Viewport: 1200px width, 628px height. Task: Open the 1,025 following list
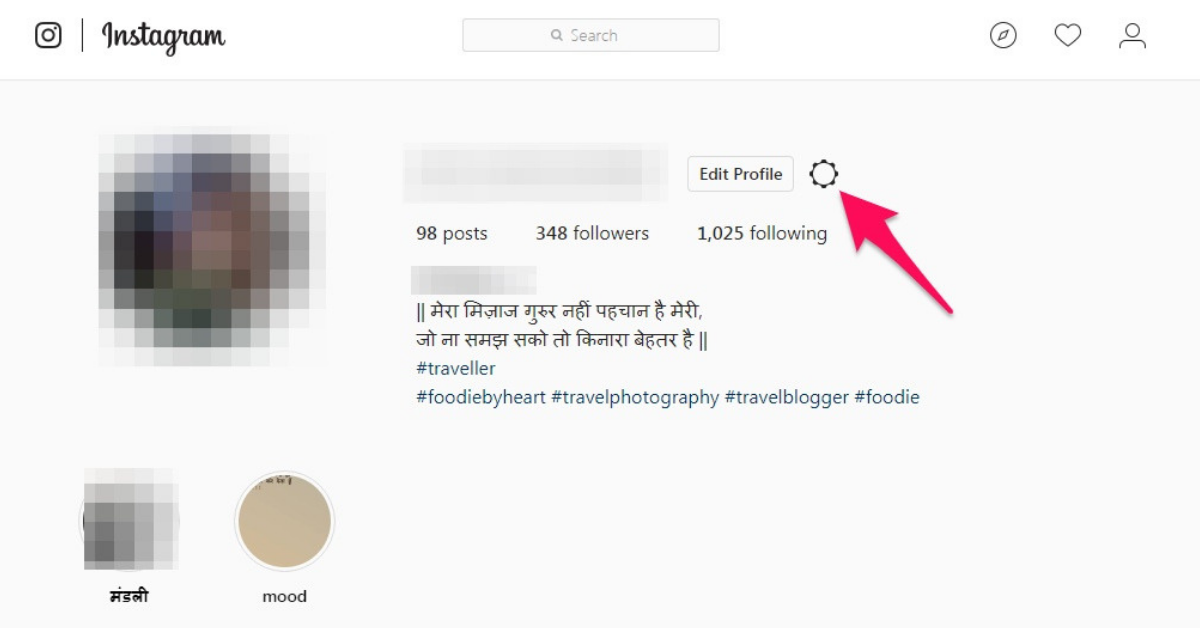[762, 233]
